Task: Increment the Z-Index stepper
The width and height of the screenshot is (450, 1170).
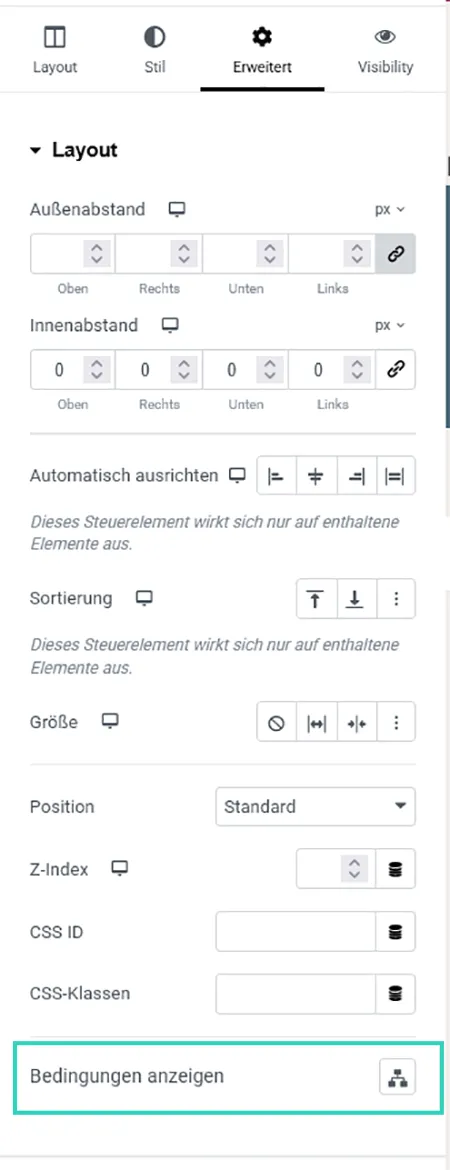Action: (354, 863)
